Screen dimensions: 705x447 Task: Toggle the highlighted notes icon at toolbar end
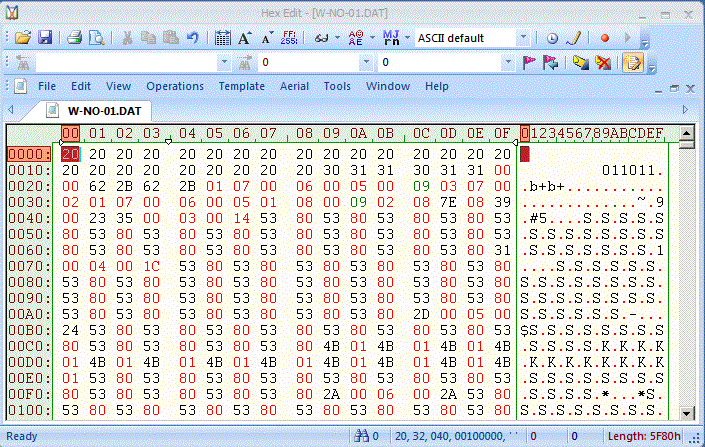(631, 63)
